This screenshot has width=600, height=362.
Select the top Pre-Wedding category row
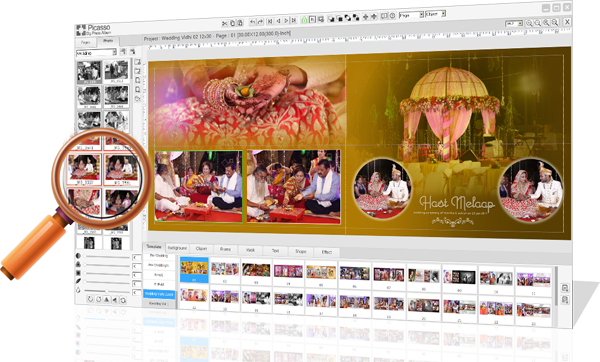[x=159, y=255]
